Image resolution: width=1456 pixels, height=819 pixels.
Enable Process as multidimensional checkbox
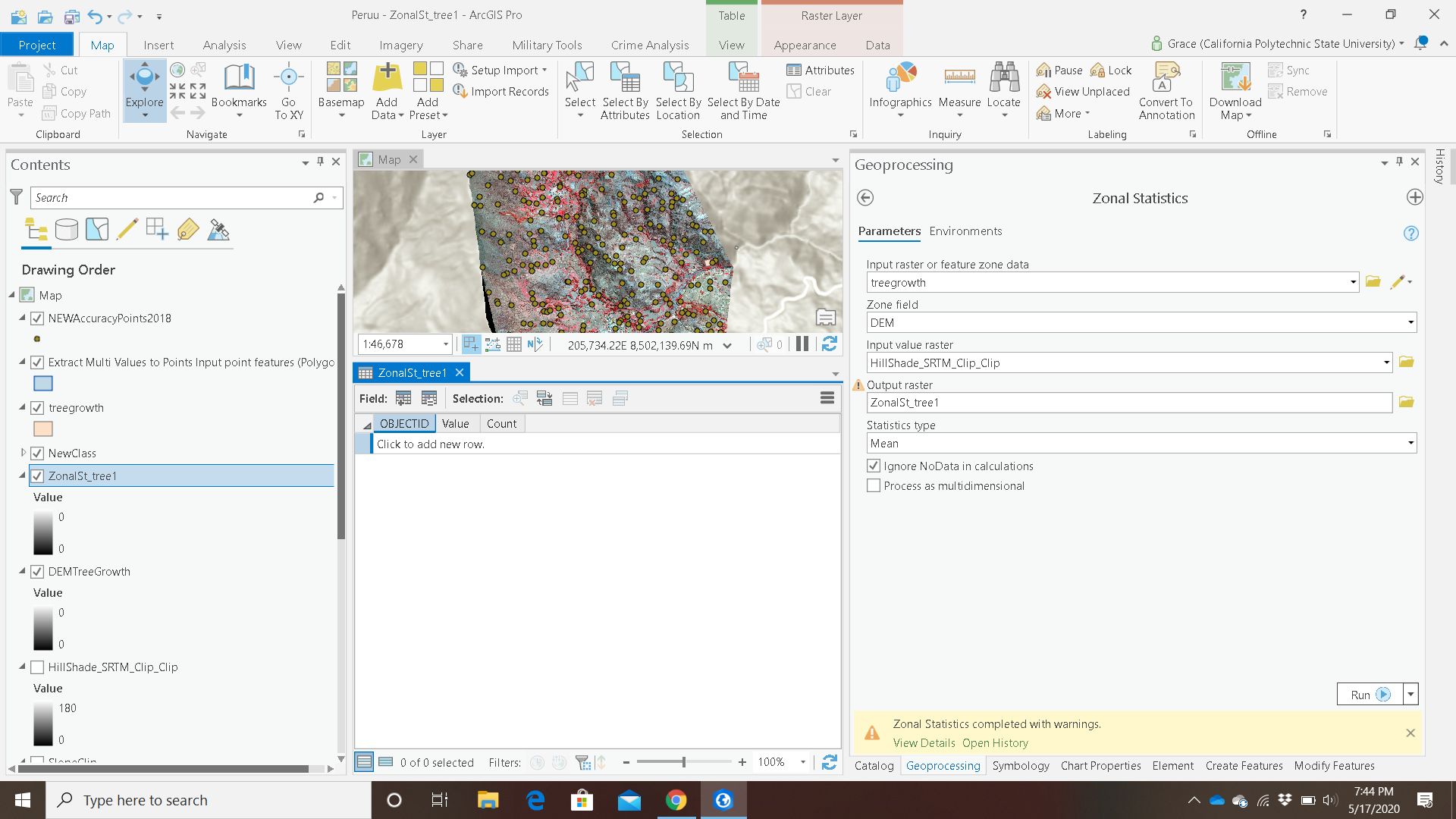[x=874, y=486]
